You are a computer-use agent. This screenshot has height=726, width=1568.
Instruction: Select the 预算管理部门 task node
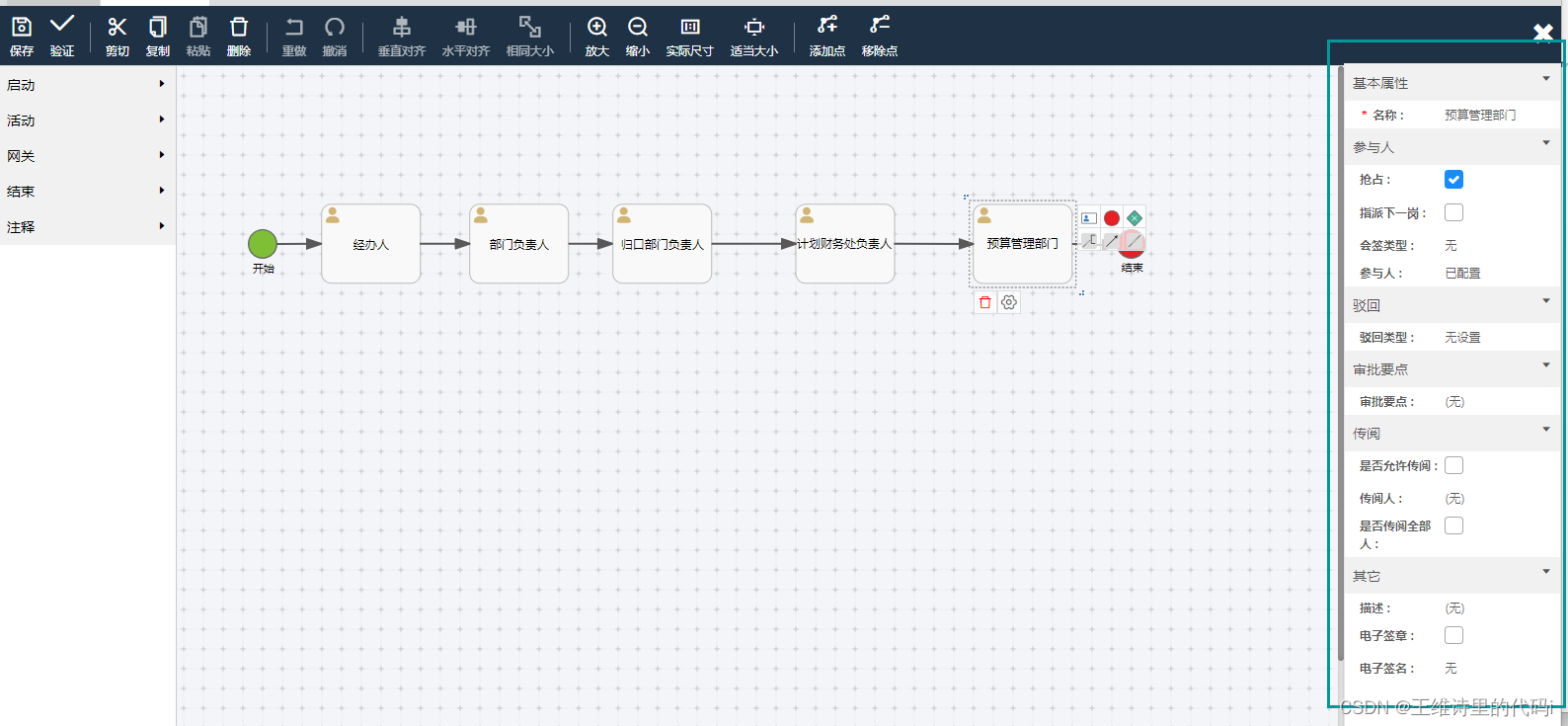pyautogui.click(x=1023, y=244)
